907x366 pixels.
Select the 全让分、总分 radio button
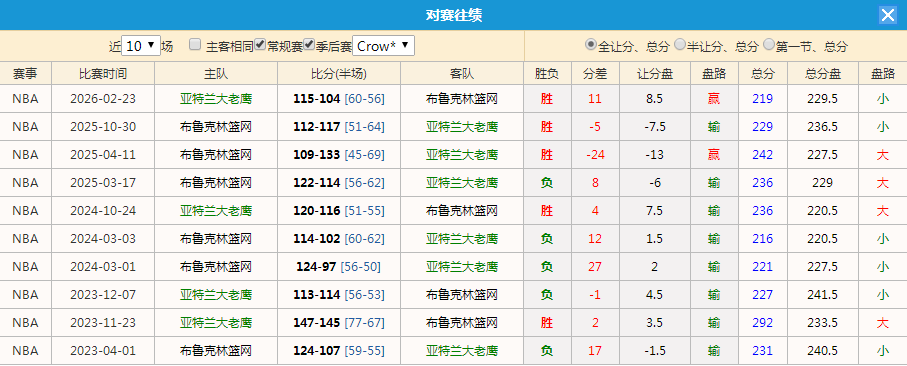[591, 45]
